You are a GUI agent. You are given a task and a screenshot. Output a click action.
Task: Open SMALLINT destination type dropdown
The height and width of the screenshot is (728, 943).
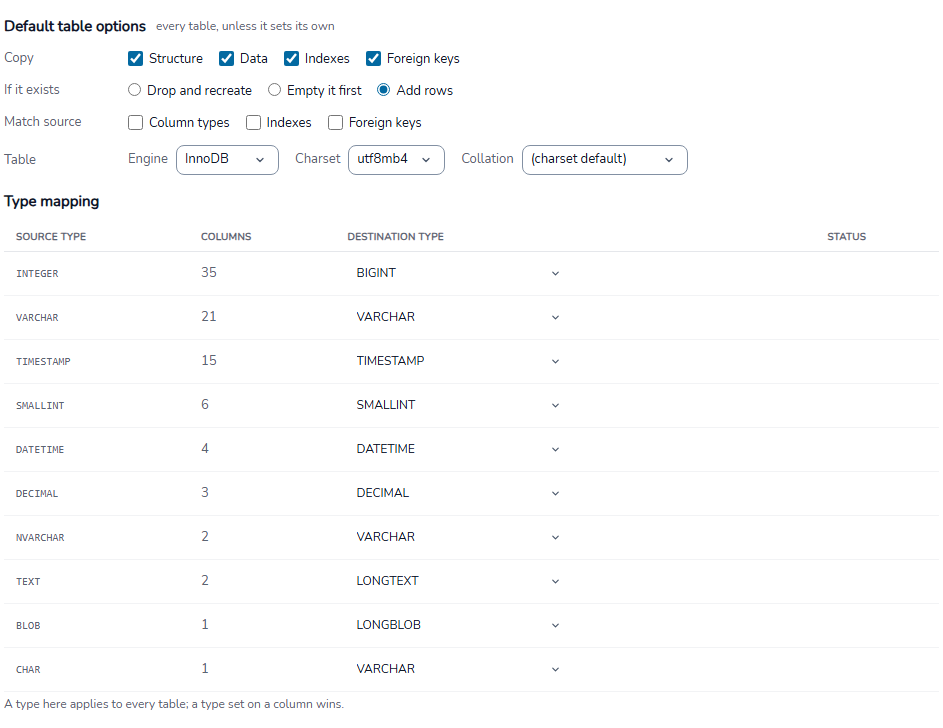(x=458, y=405)
